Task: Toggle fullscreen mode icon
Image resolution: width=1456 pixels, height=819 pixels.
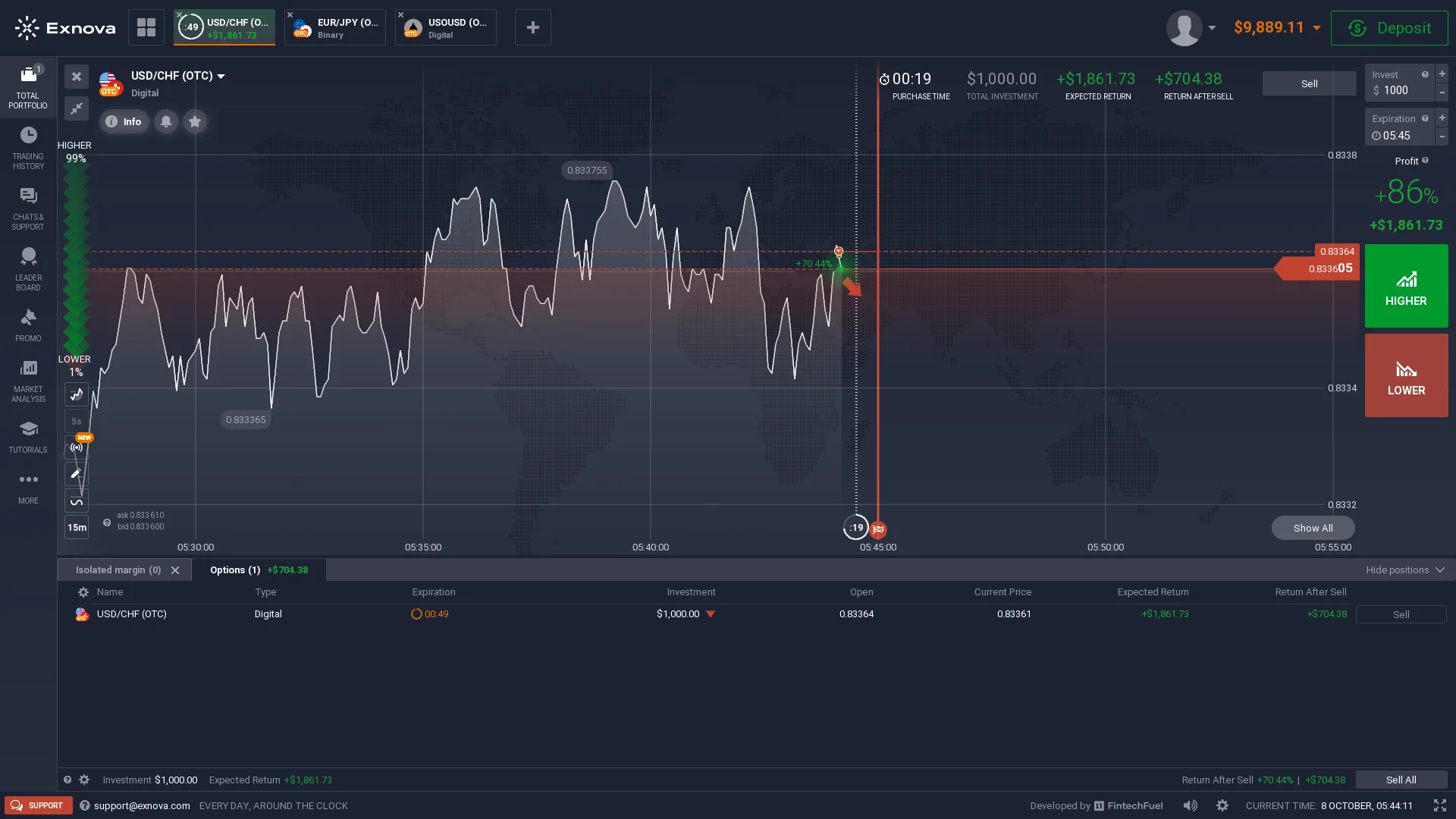Action: [1440, 805]
